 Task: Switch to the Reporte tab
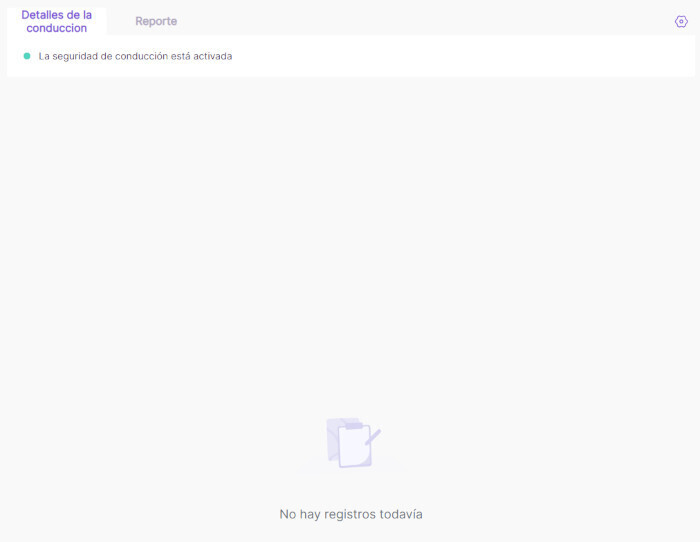(x=156, y=21)
